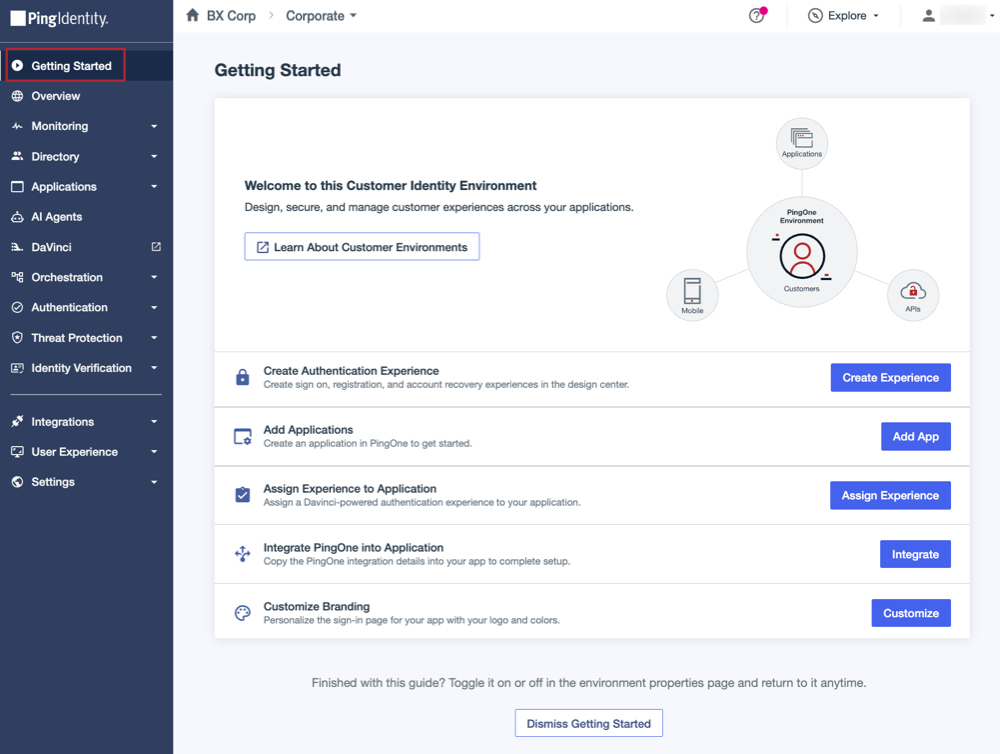Image resolution: width=1000 pixels, height=754 pixels.
Task: Click the Authentication checkmark icon
Action: [17, 307]
